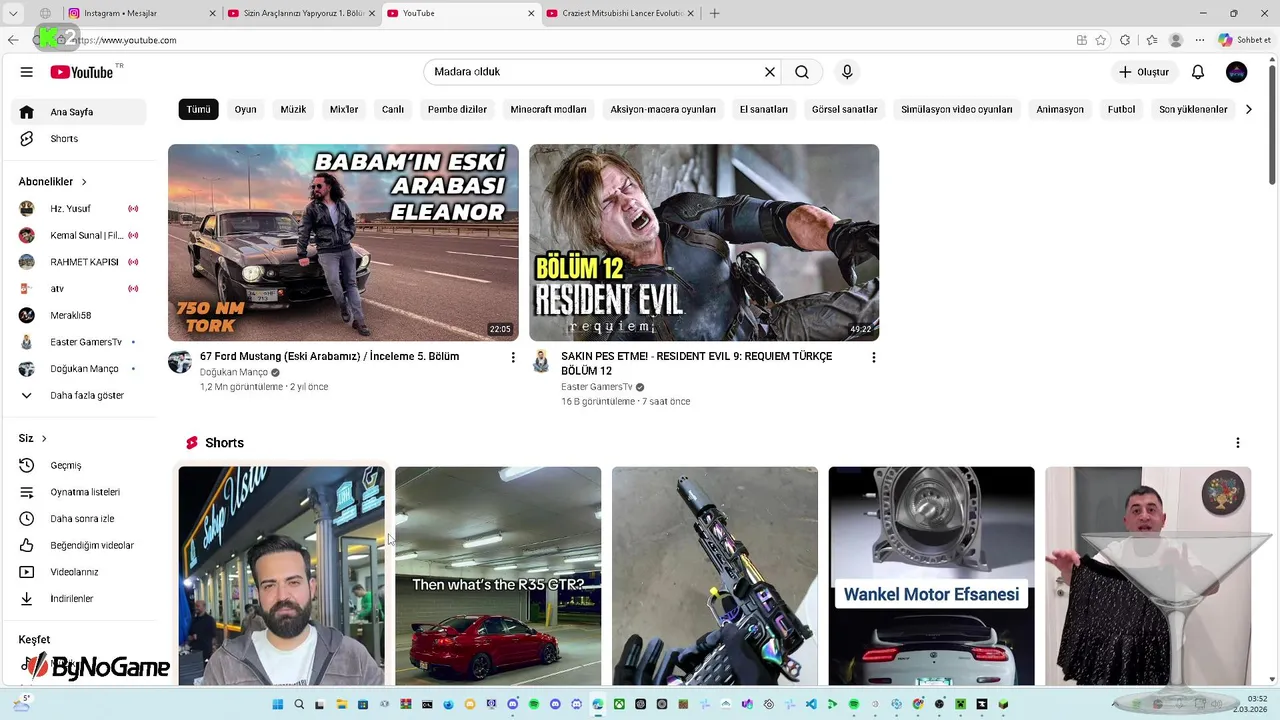This screenshot has width=1280, height=720.
Task: Select the Canlı filter chip
Action: (x=393, y=109)
